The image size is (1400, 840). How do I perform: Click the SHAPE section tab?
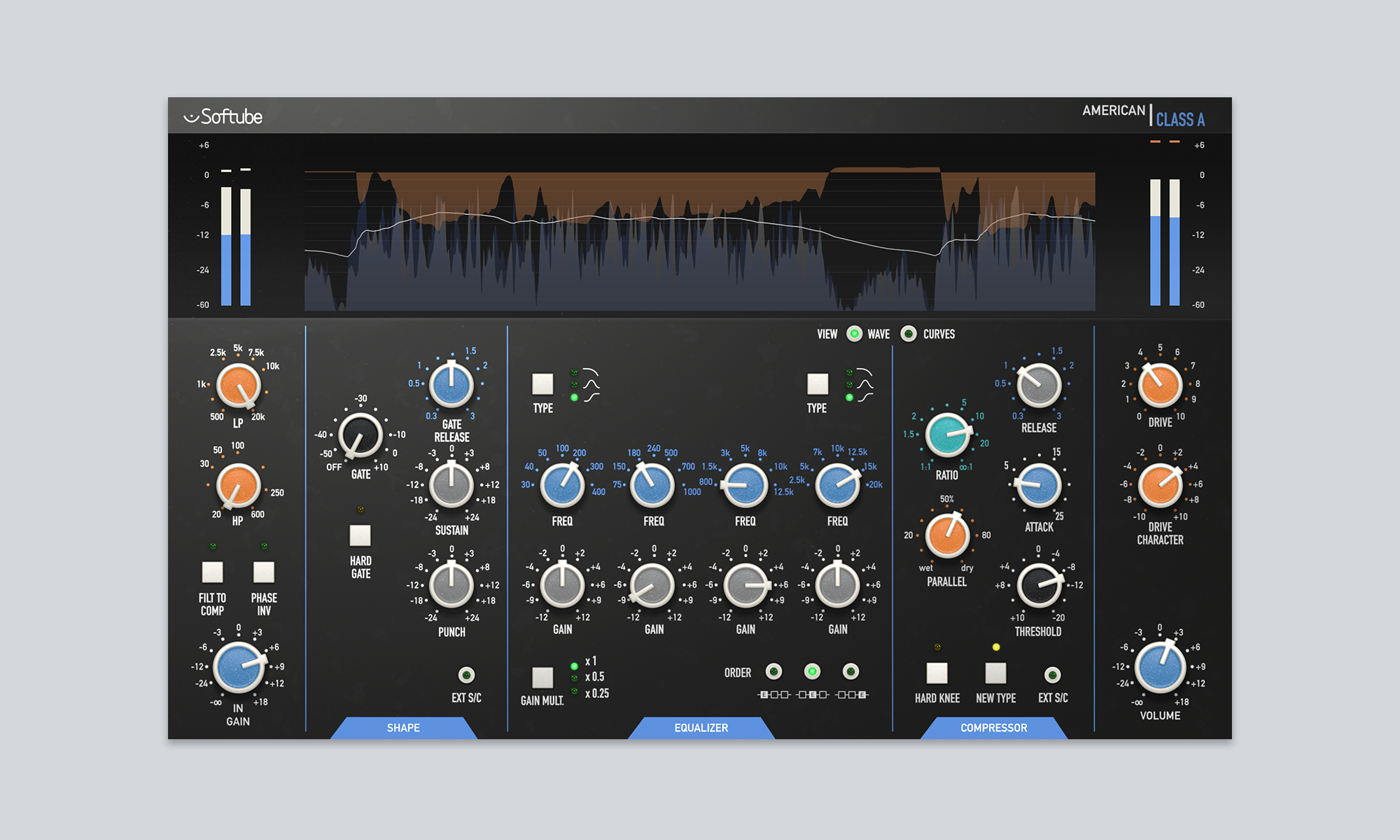[403, 728]
